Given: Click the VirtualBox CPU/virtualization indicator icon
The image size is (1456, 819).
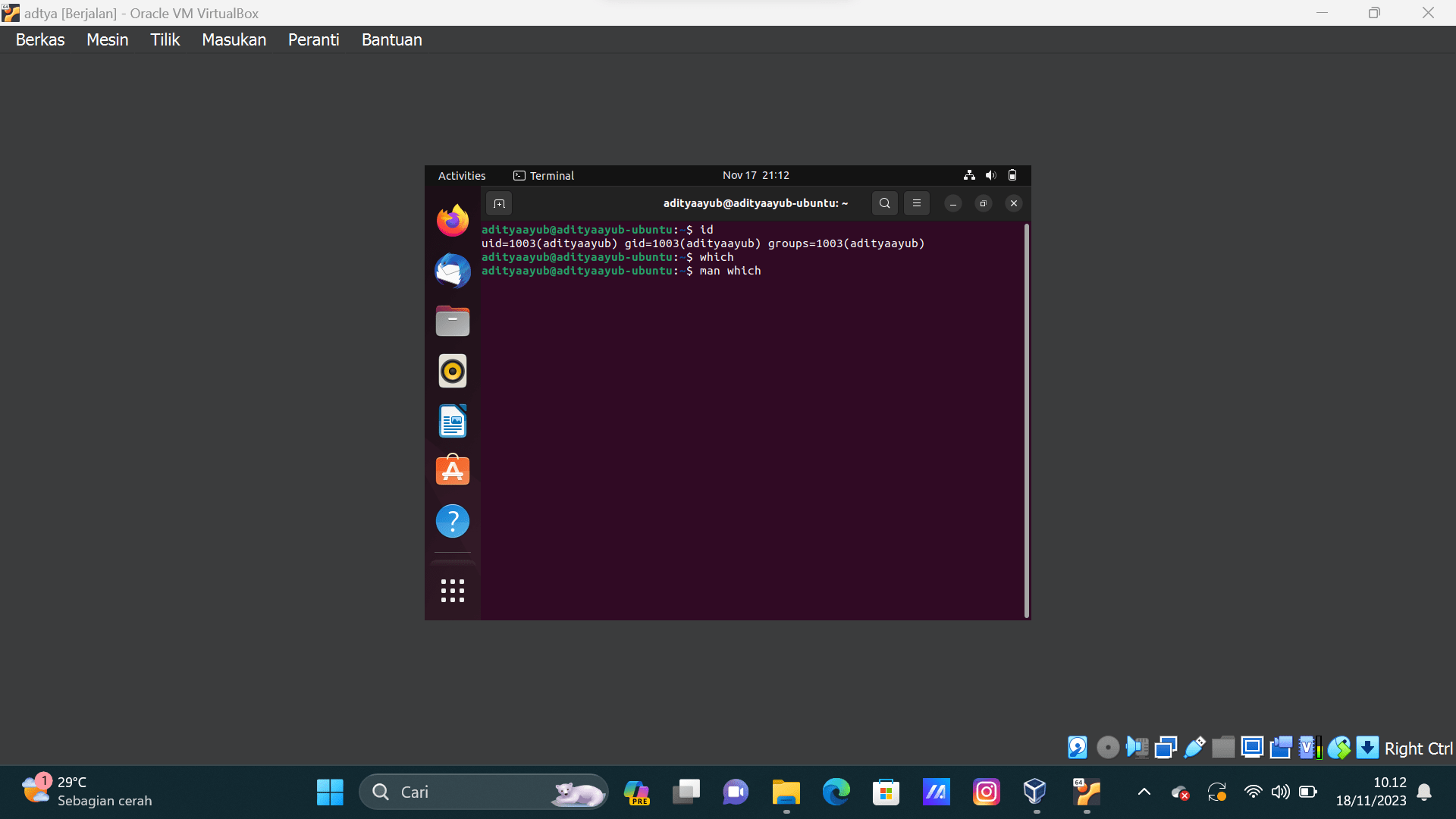Looking at the screenshot, I should [1310, 748].
